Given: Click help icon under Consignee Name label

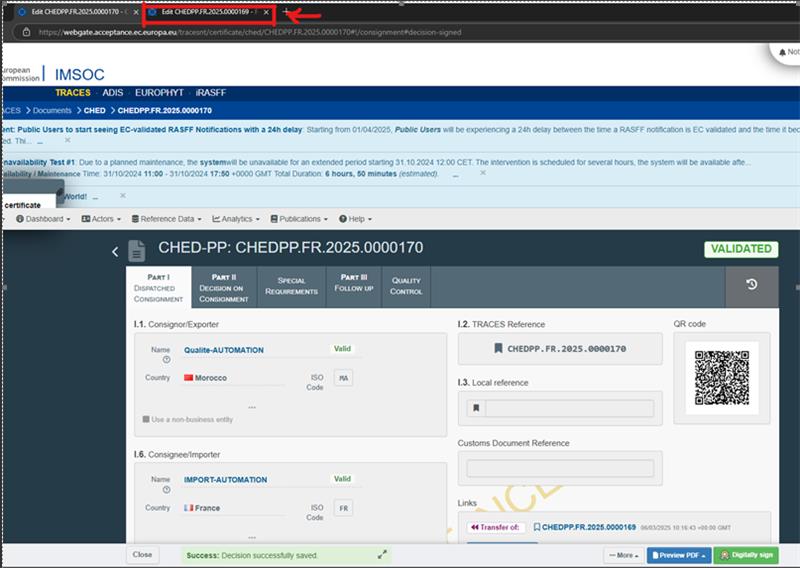Looking at the screenshot, I should click(166, 490).
